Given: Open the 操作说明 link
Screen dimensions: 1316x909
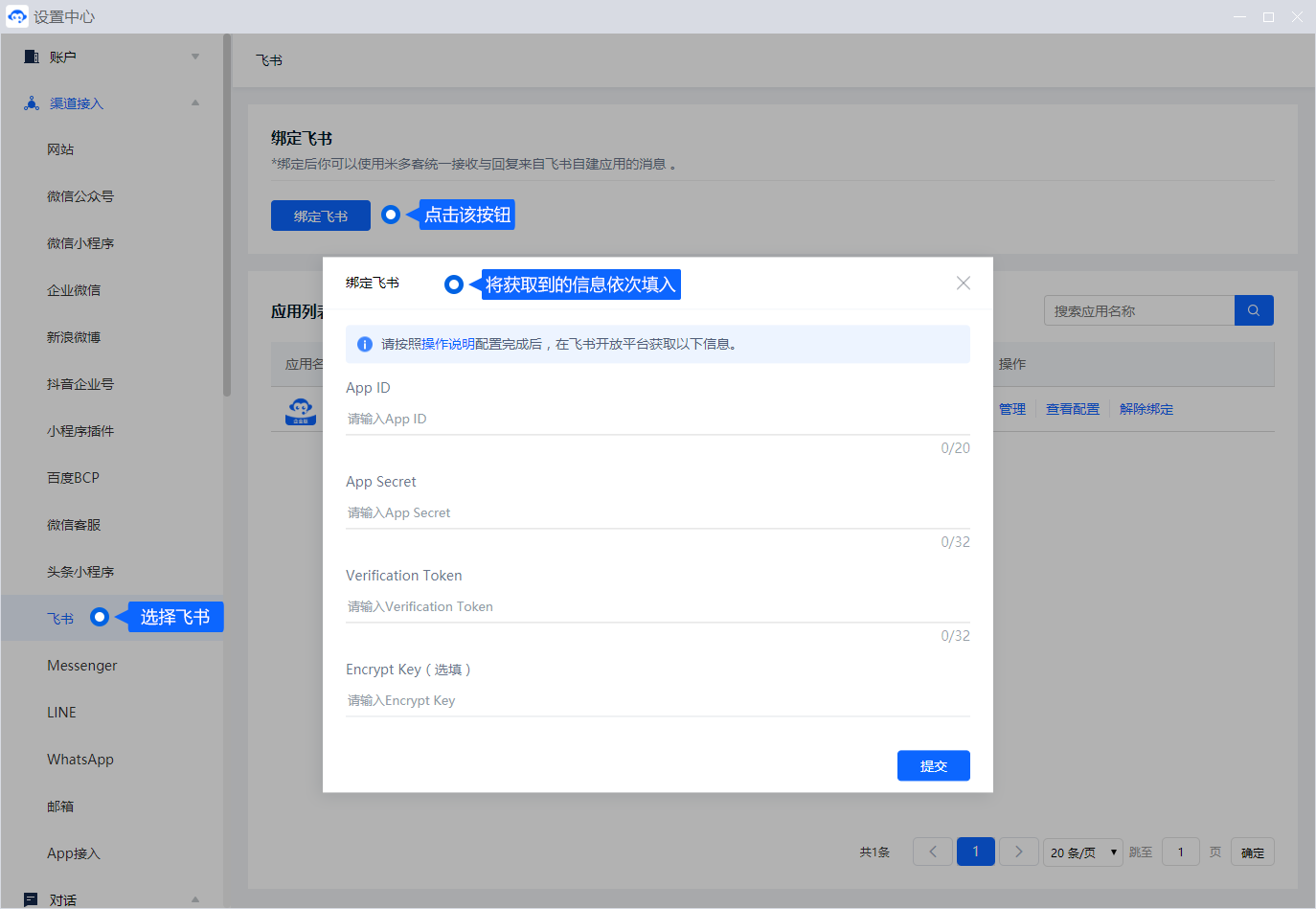Looking at the screenshot, I should (x=448, y=344).
